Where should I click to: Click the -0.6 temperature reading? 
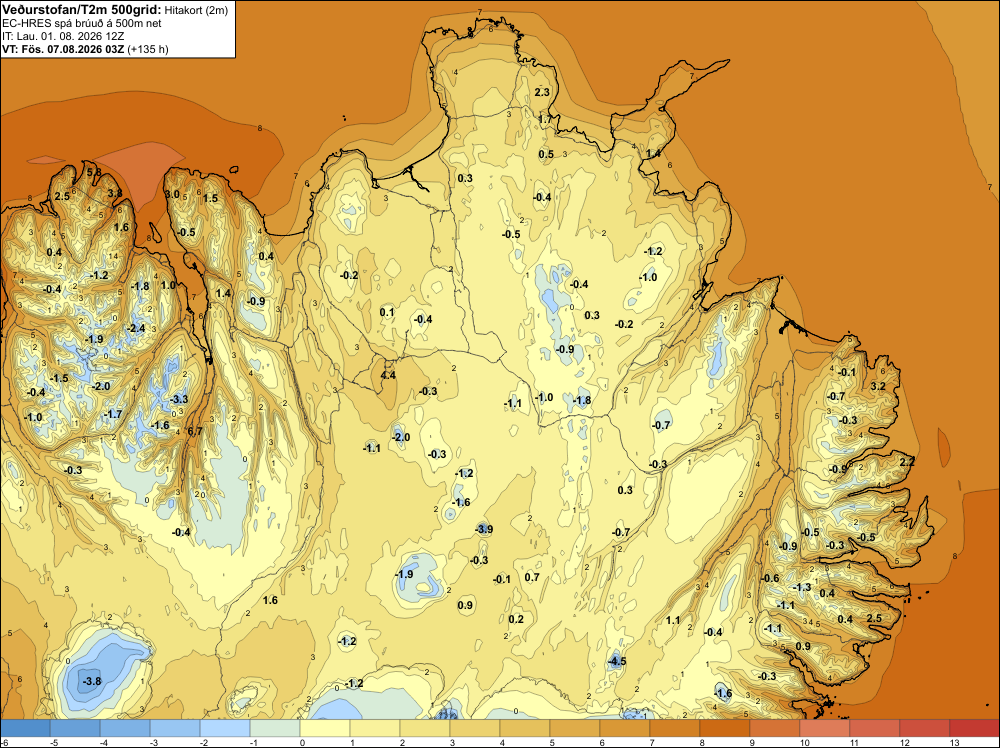[x=770, y=578]
